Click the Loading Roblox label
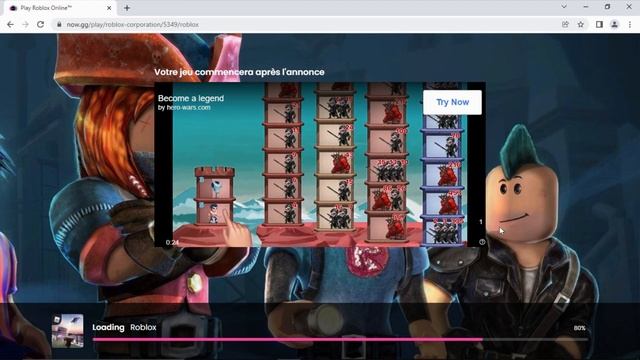 (124, 327)
